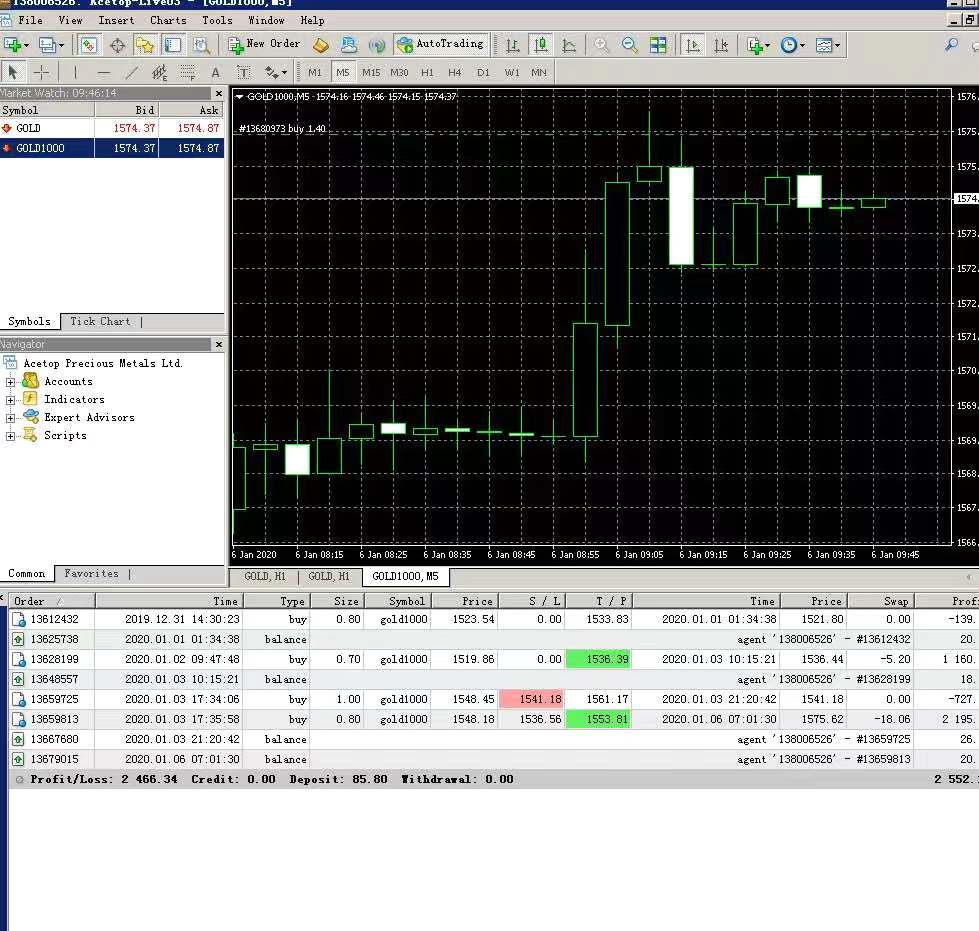Open the Strategy Tester icon
The image size is (979, 931).
(201, 45)
